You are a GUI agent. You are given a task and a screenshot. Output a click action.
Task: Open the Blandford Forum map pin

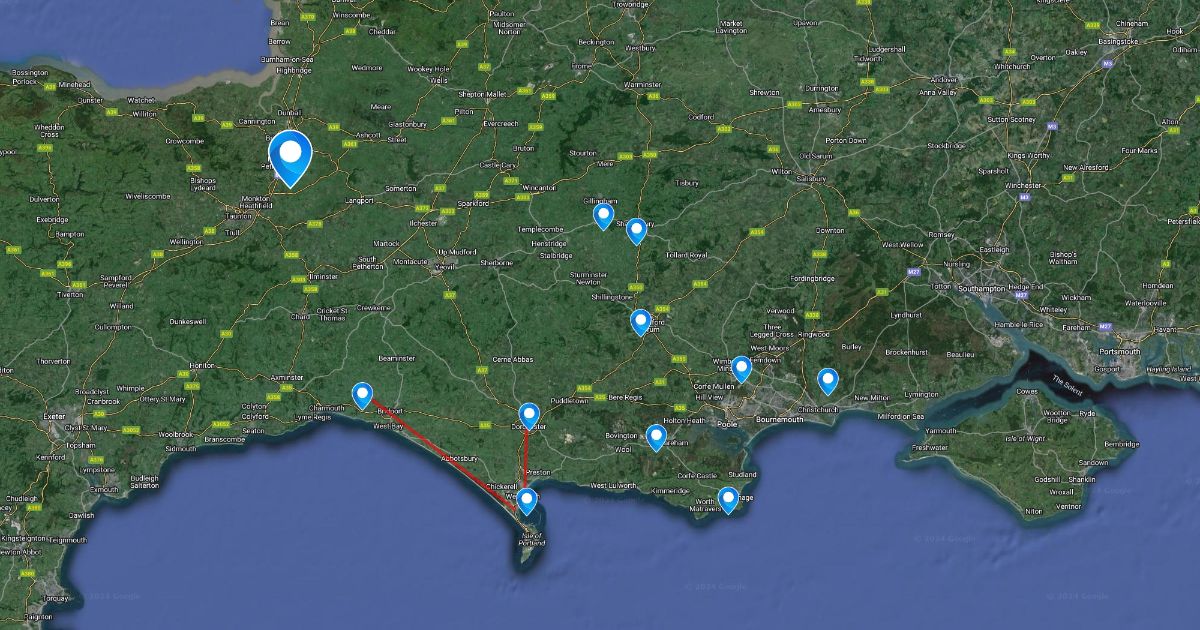(641, 322)
